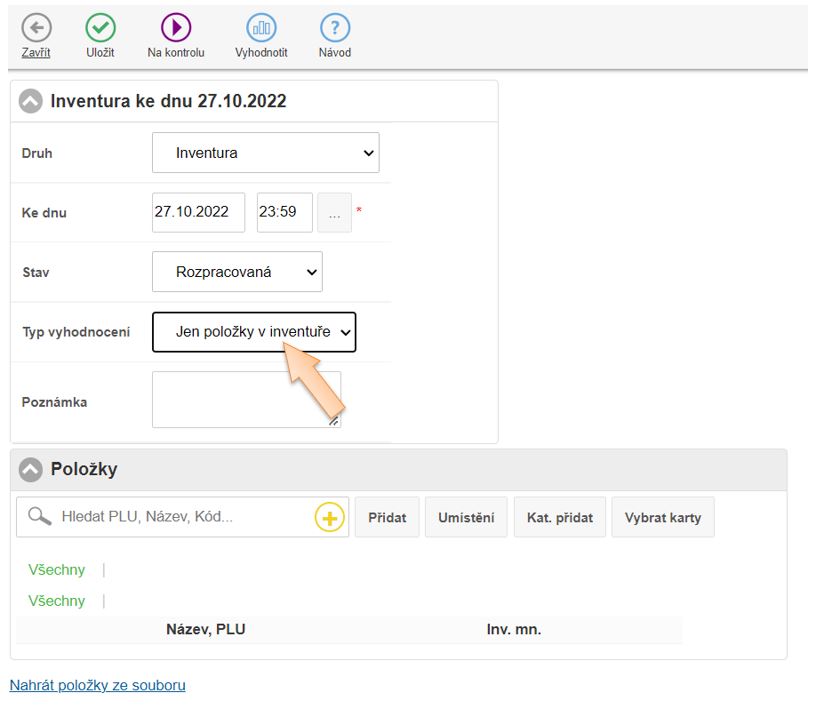Screen dimensions: 819x726
Task: Click the Zavřít back arrow icon
Action: 36,28
